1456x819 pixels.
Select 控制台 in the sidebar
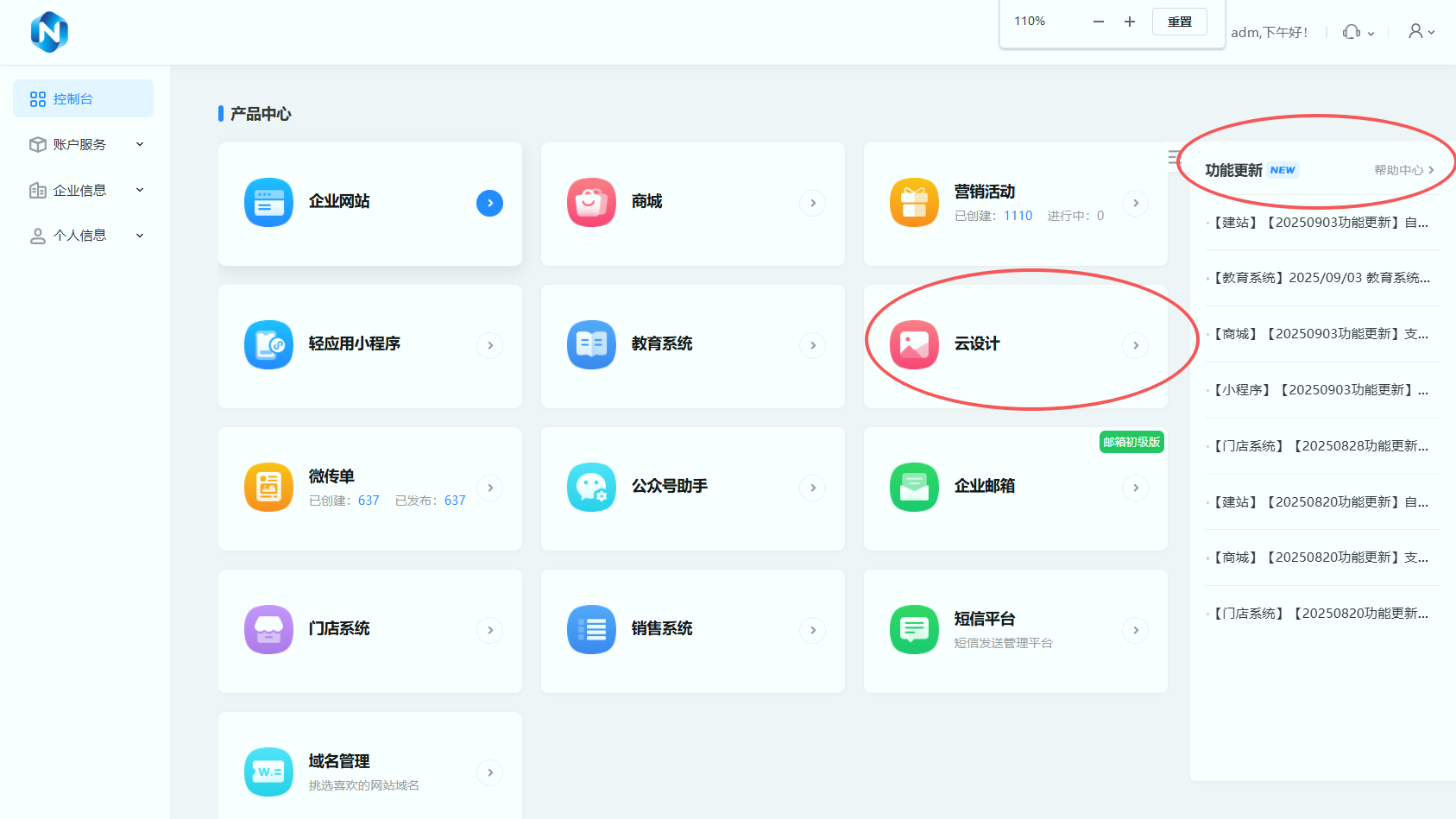coord(83,99)
